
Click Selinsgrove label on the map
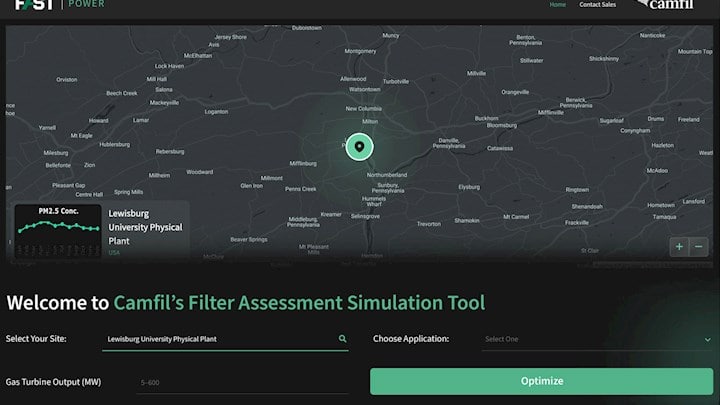tap(371, 216)
